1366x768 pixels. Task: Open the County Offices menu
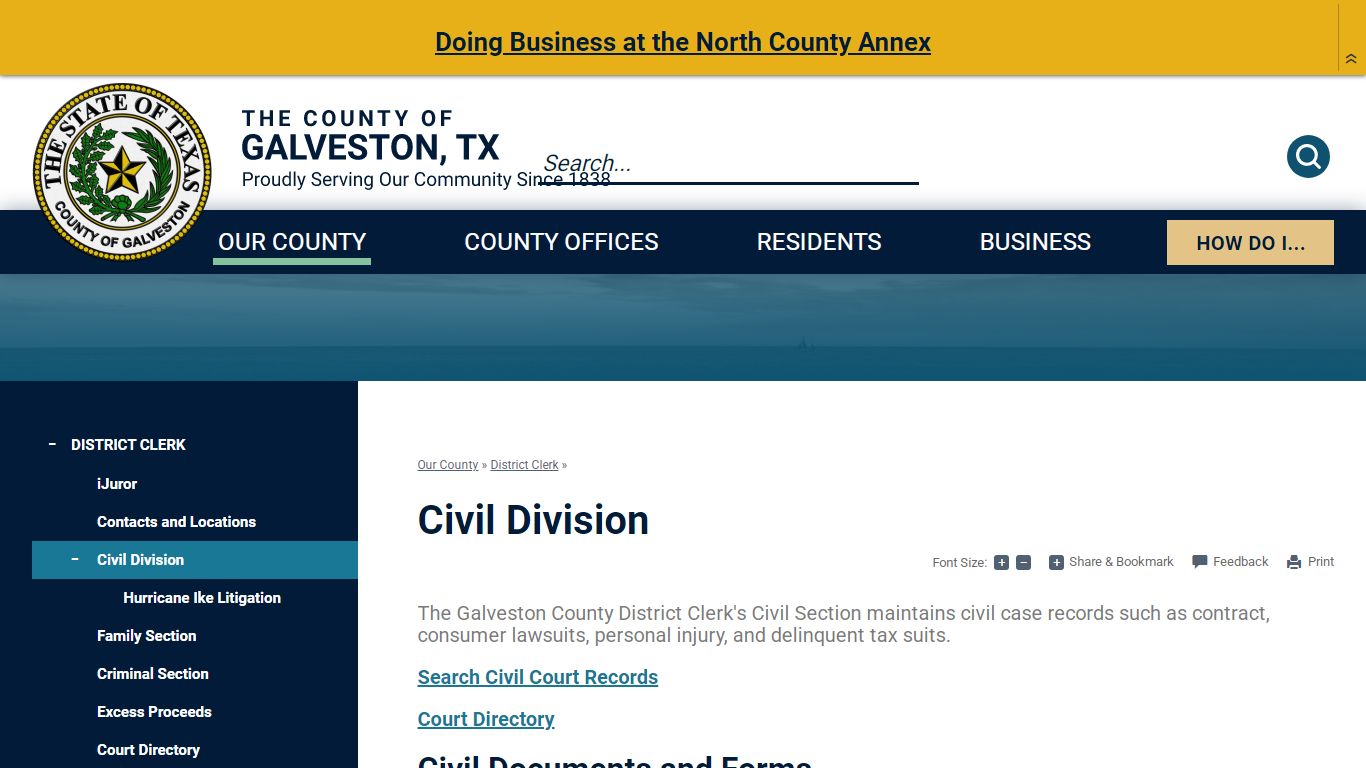[562, 242]
